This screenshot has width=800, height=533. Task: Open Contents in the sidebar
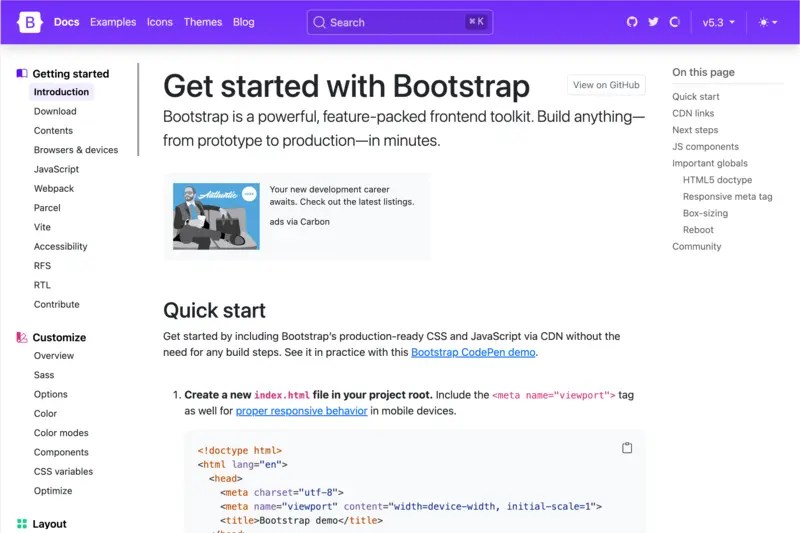pos(53,131)
